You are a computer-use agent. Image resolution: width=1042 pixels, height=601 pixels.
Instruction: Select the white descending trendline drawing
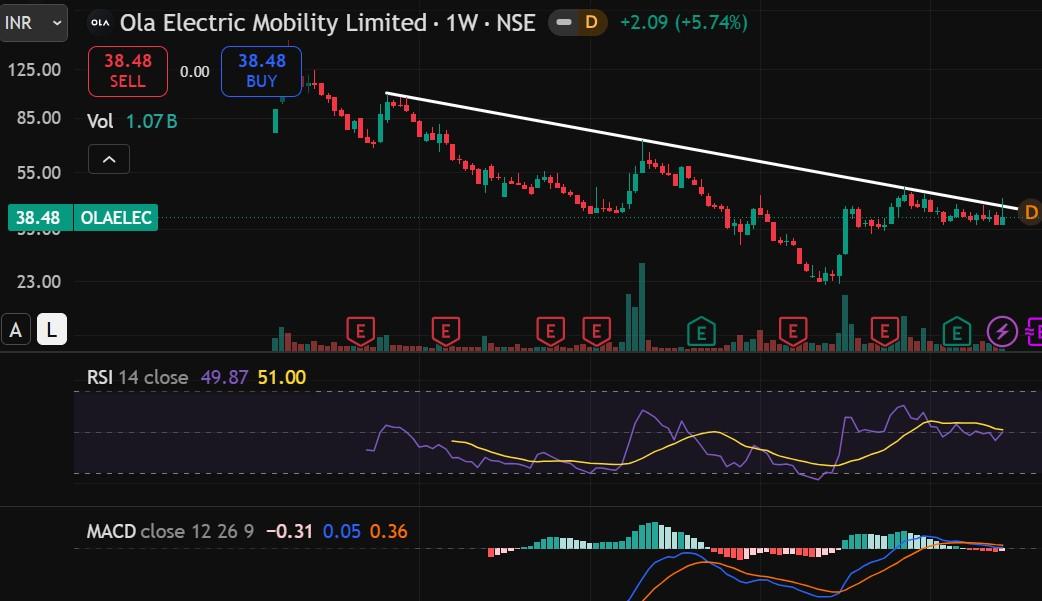(702, 151)
